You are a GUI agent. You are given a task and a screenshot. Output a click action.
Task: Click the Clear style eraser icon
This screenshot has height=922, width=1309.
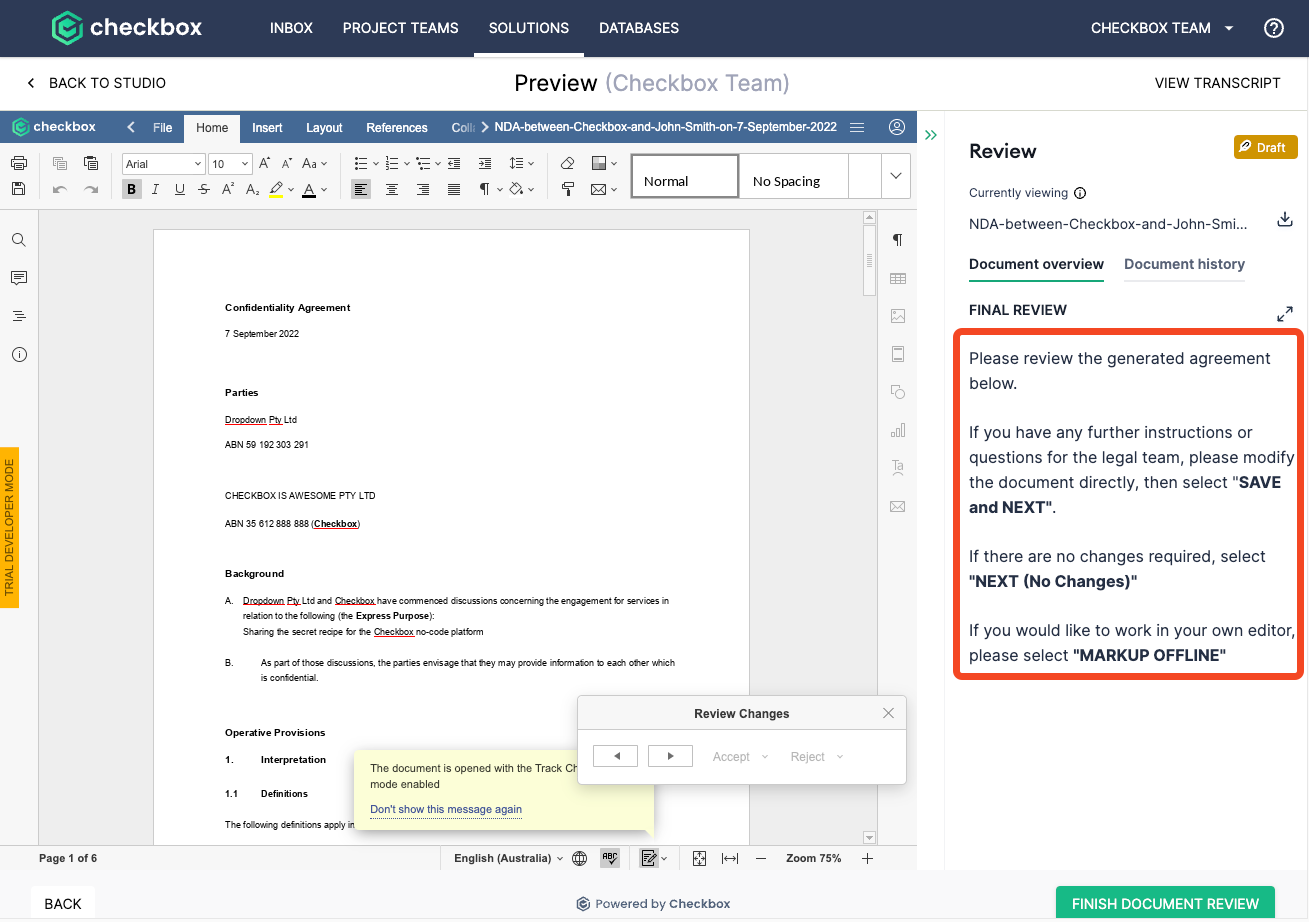[x=567, y=163]
